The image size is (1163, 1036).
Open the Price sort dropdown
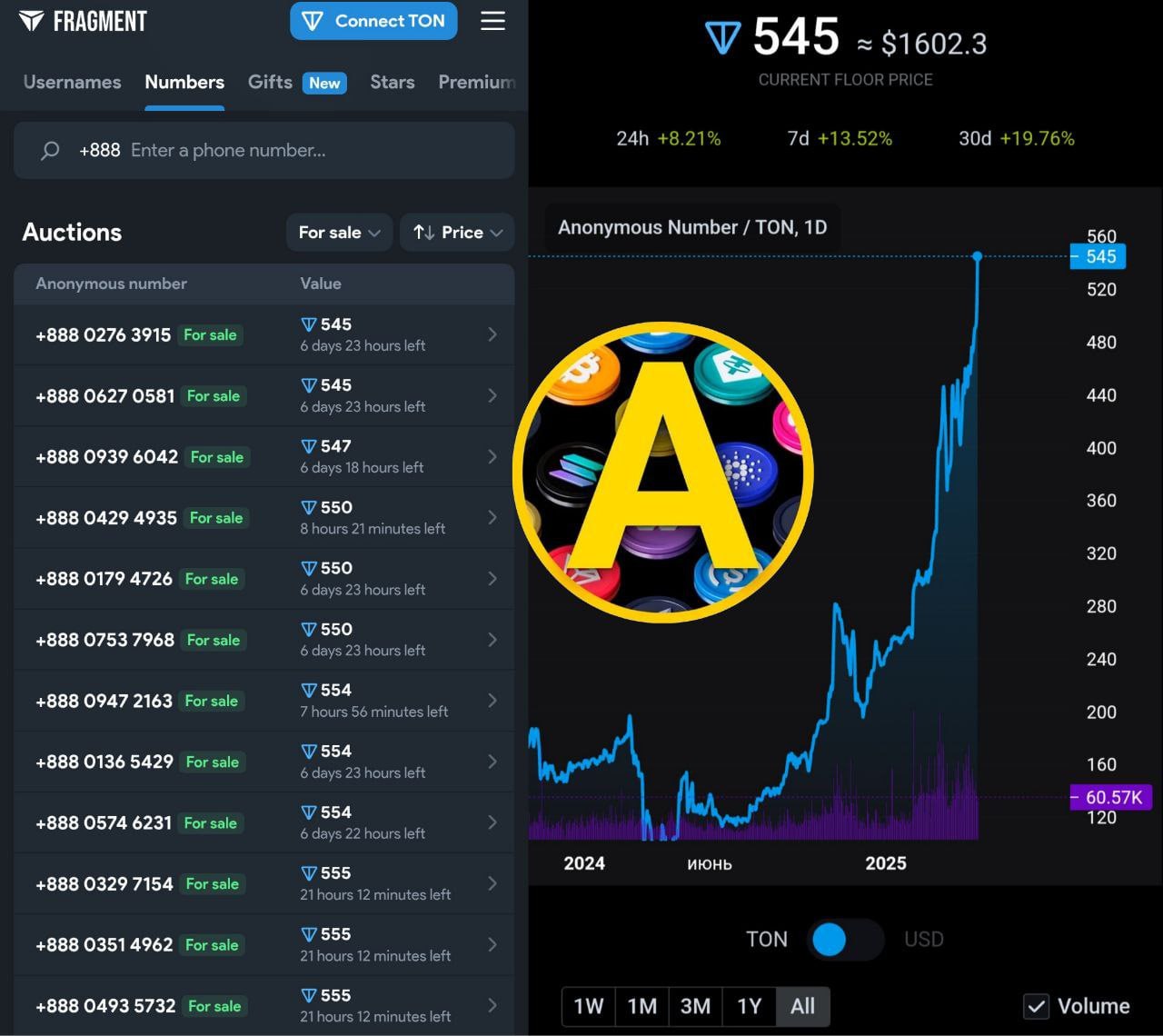point(457,233)
